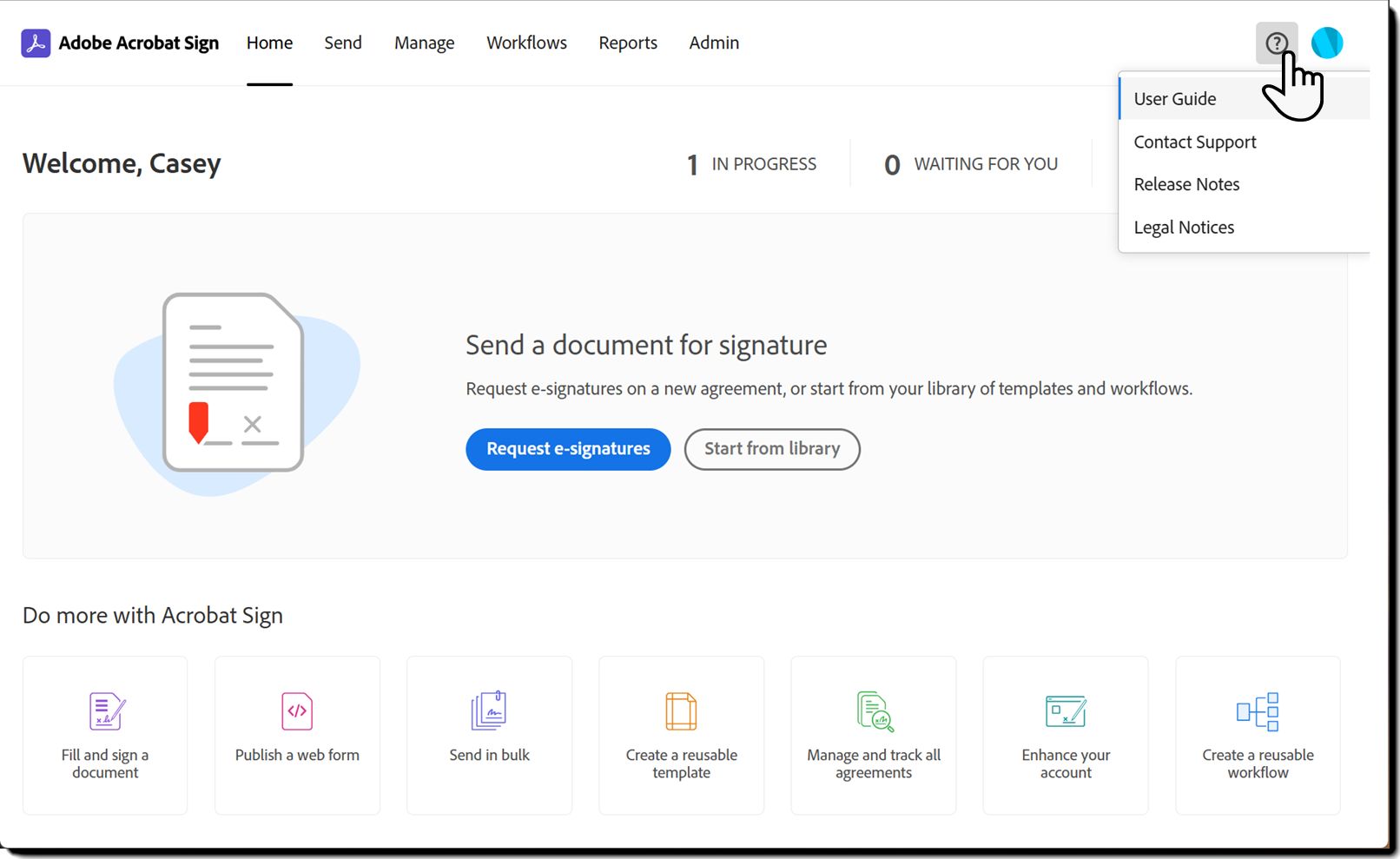This screenshot has width=1400, height=859.
Task: Open the Create a reusable workflow label
Action: click(1258, 763)
